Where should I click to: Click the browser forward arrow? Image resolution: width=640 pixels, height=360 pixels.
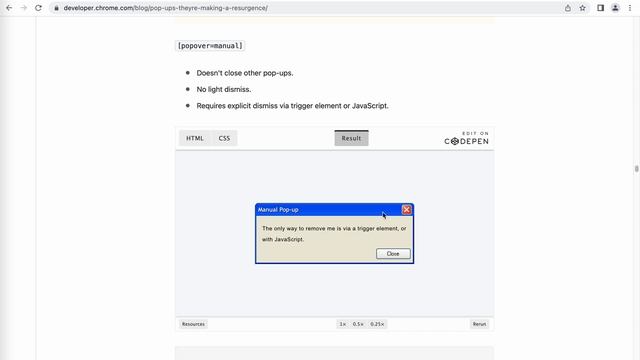pos(24,8)
